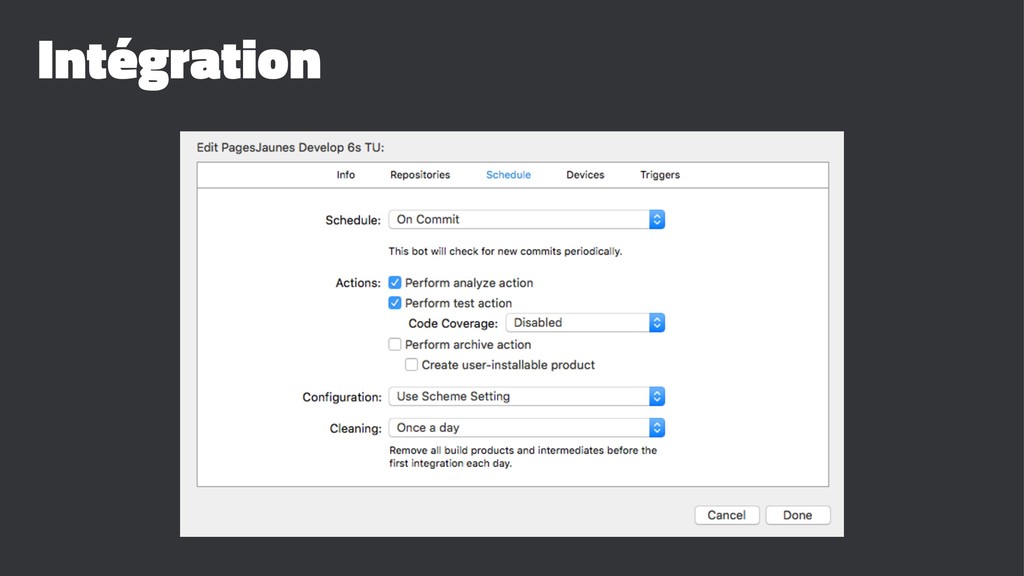Image resolution: width=1024 pixels, height=576 pixels.
Task: Enable Perform archive action checkbox
Action: 395,344
